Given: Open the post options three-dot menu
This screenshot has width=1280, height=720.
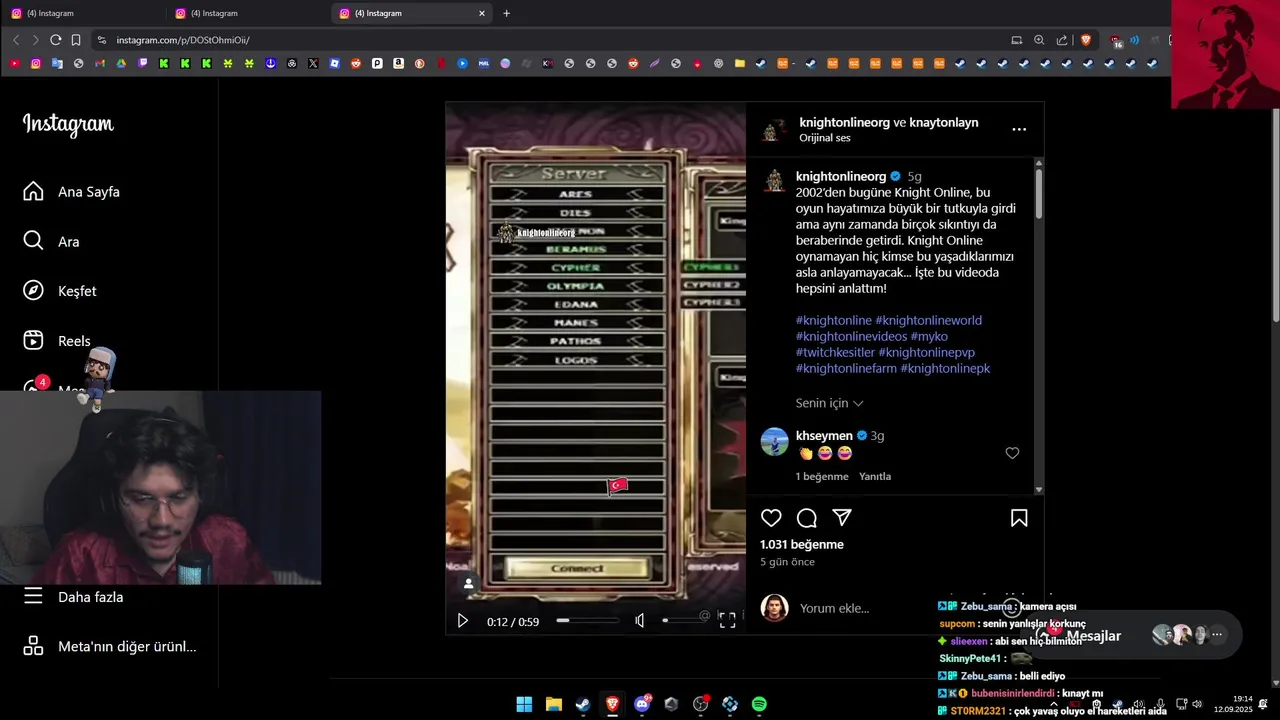Looking at the screenshot, I should pos(1019,129).
